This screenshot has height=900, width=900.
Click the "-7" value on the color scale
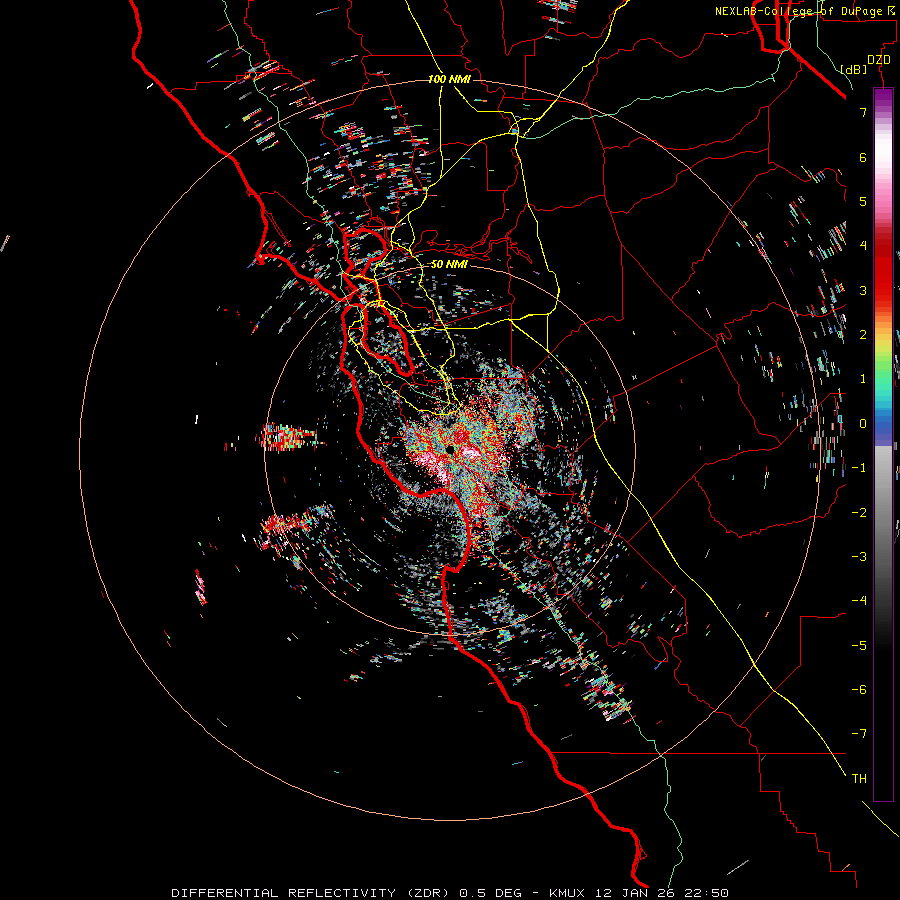(x=859, y=734)
